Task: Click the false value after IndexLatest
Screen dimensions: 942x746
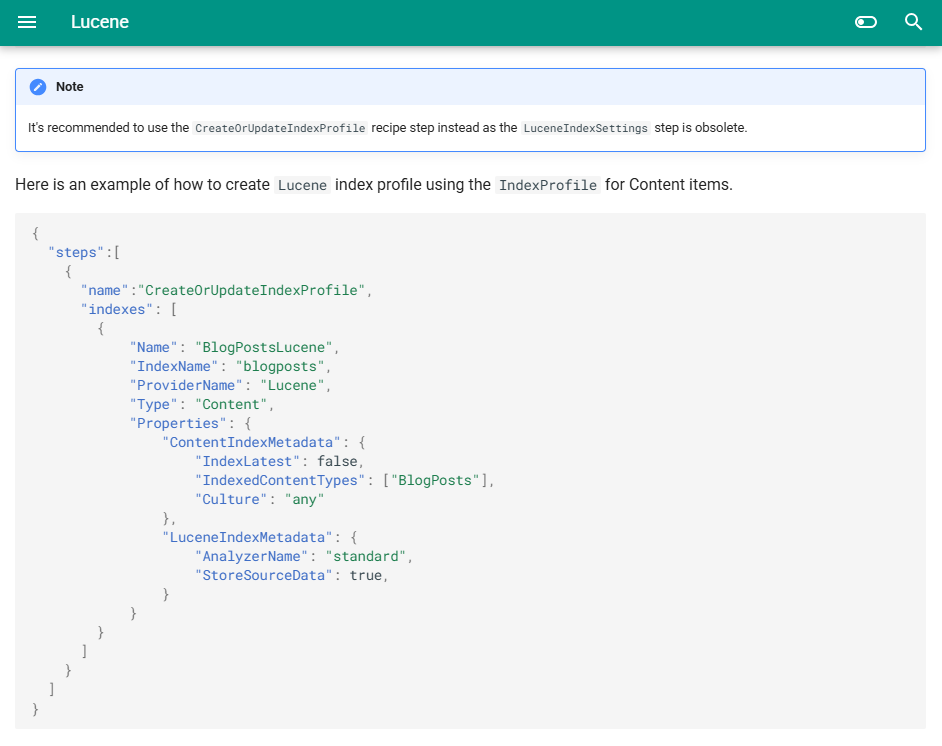Action: [x=337, y=462]
